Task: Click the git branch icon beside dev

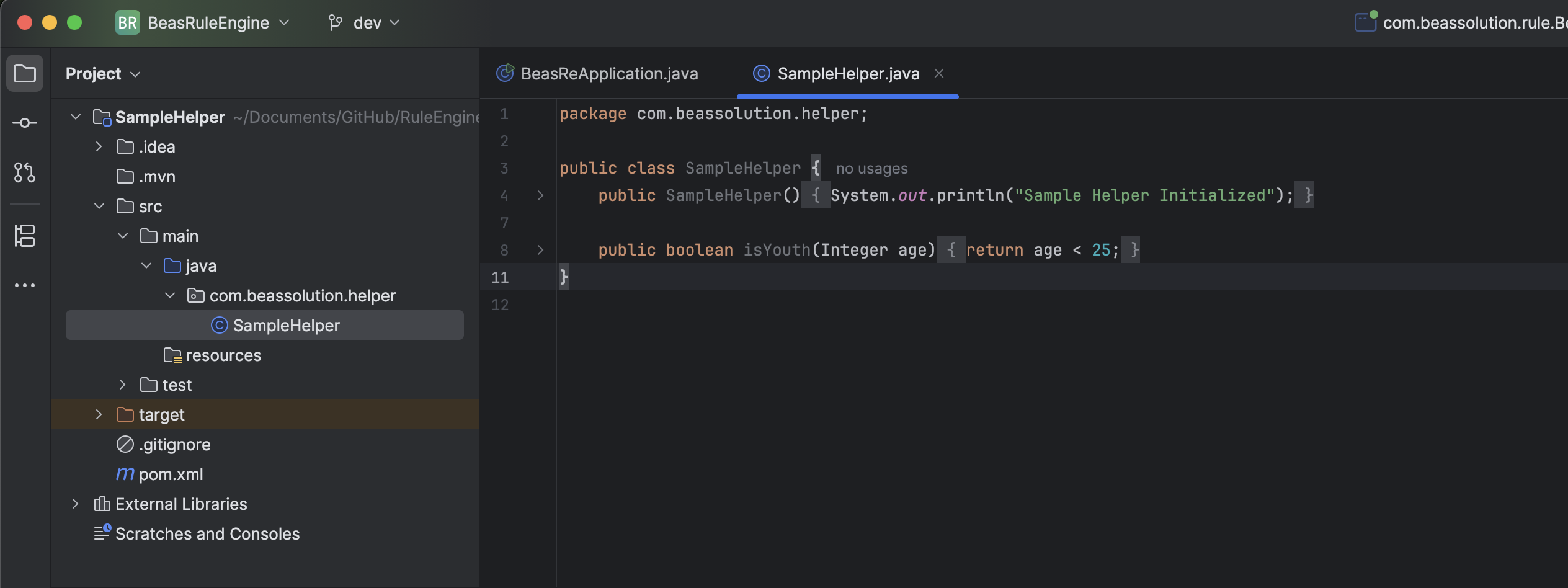Action: coord(336,23)
